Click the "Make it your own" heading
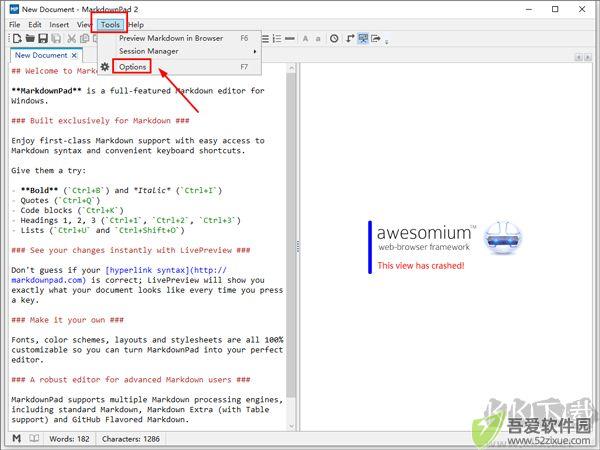Screen dimensions: 600x450 pyautogui.click(x=67, y=320)
